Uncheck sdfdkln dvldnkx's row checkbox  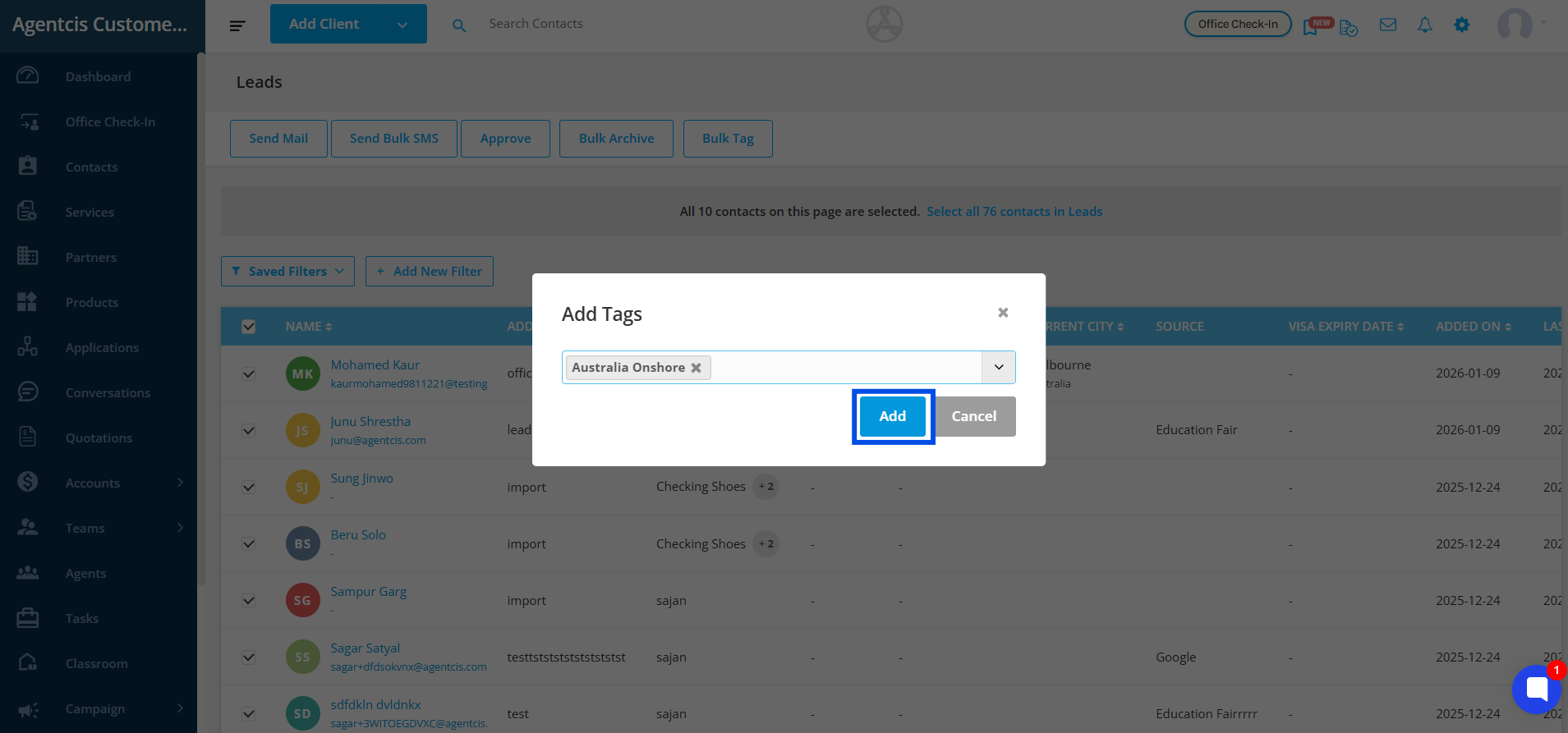point(249,713)
